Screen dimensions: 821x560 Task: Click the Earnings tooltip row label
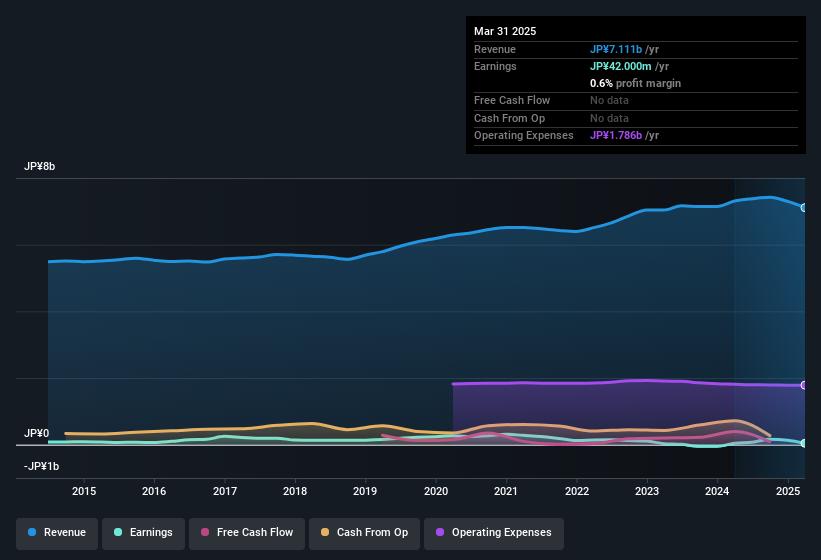point(495,66)
